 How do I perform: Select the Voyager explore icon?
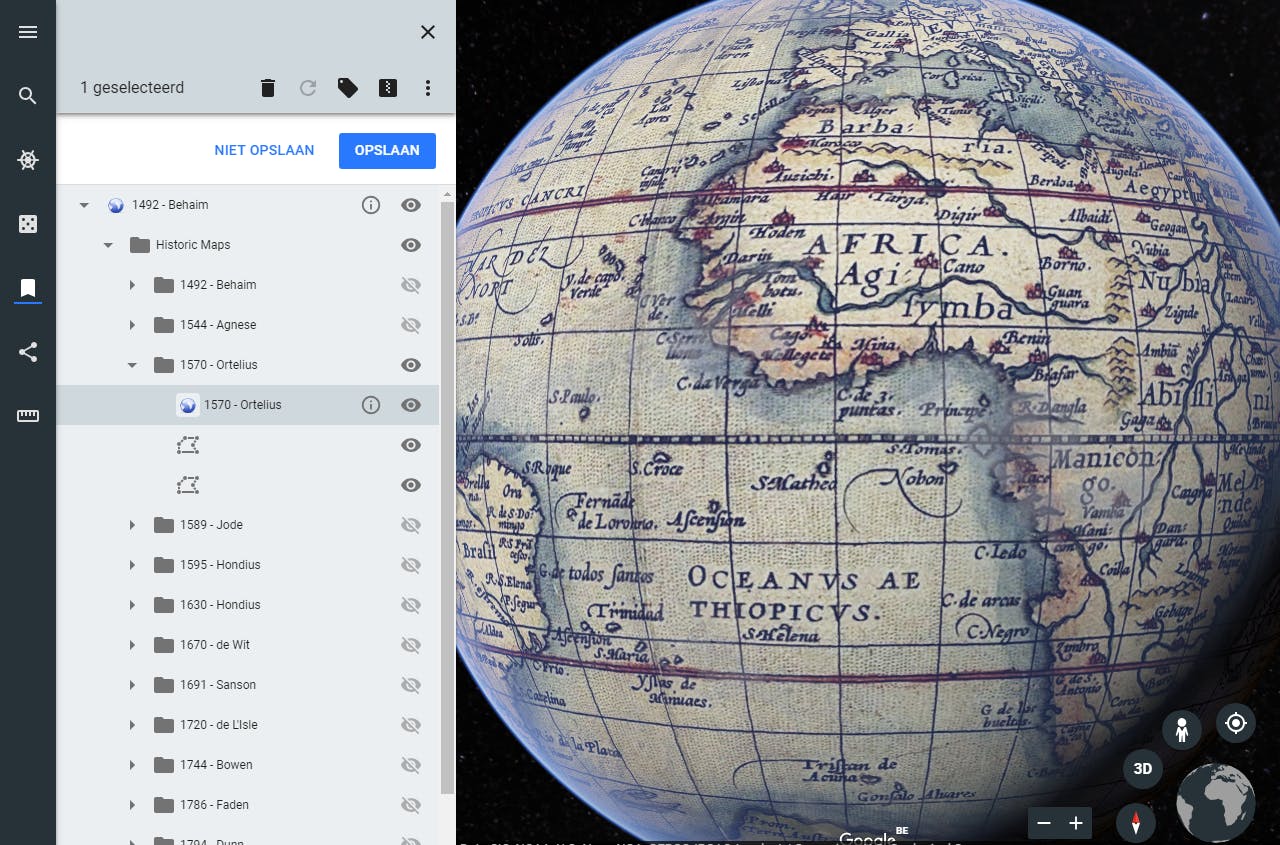tap(27, 160)
